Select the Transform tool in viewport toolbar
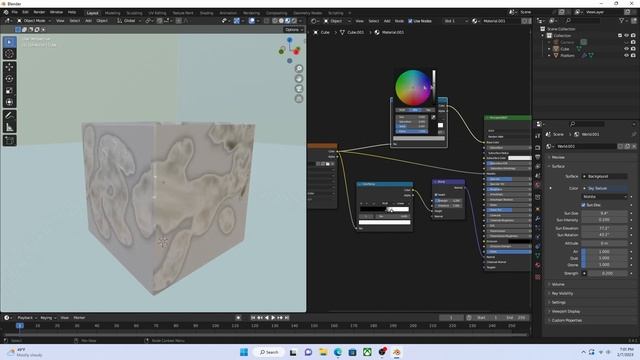The height and width of the screenshot is (360, 640). tap(9, 102)
